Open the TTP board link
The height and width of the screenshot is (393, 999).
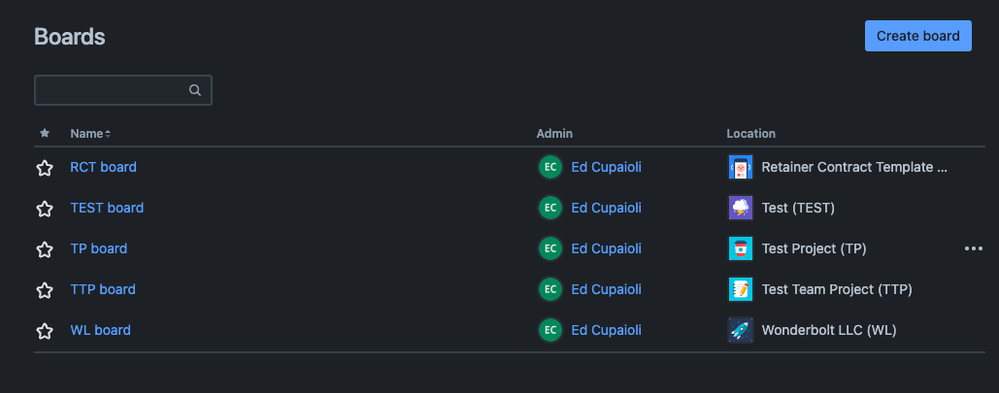(x=103, y=289)
